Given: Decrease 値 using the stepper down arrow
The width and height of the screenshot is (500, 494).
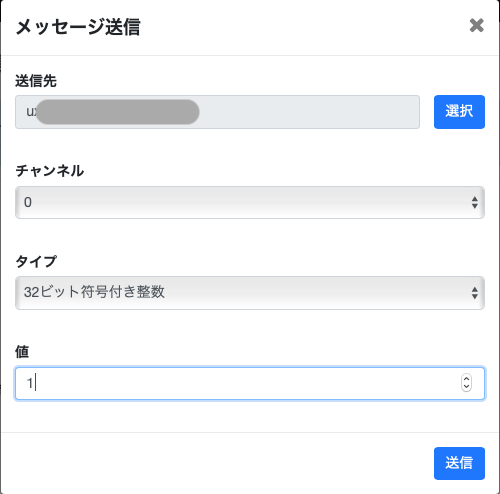Looking at the screenshot, I should [466, 387].
